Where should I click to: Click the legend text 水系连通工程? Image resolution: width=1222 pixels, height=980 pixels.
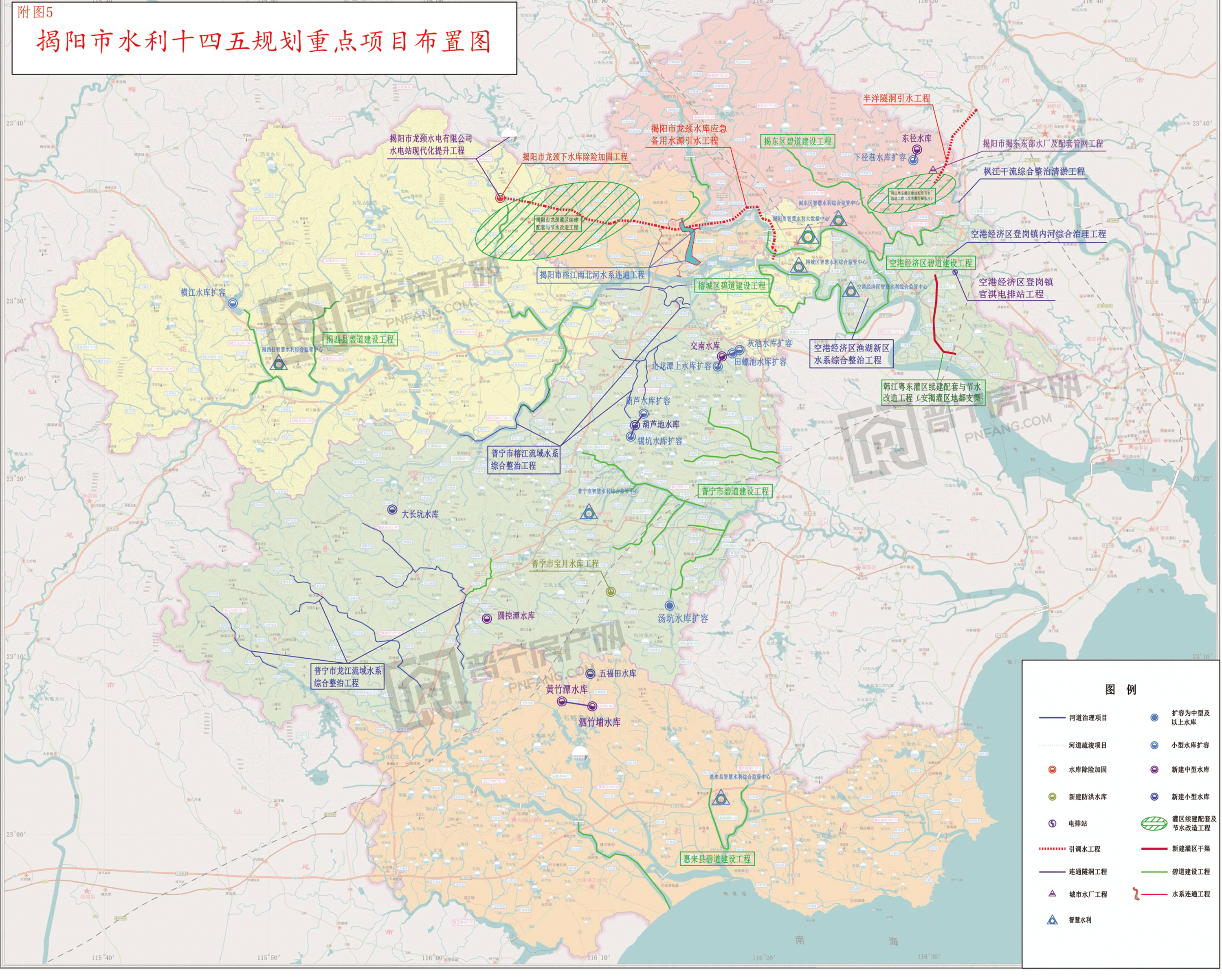tap(1191, 894)
